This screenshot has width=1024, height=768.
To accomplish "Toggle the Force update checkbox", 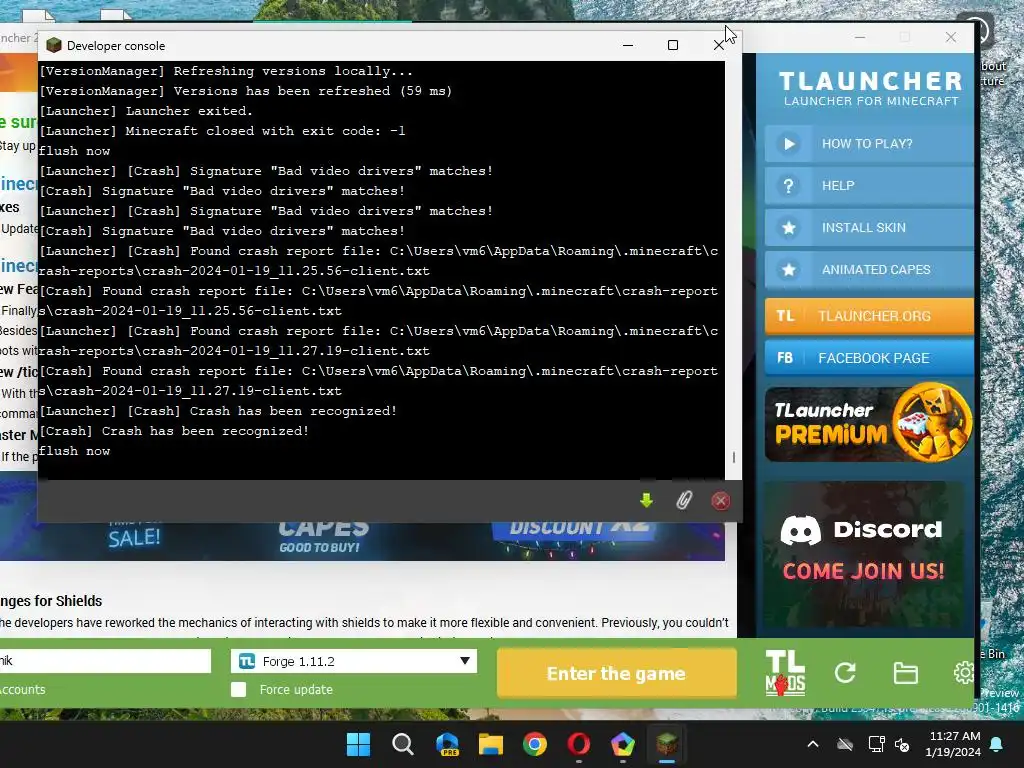I will [238, 690].
